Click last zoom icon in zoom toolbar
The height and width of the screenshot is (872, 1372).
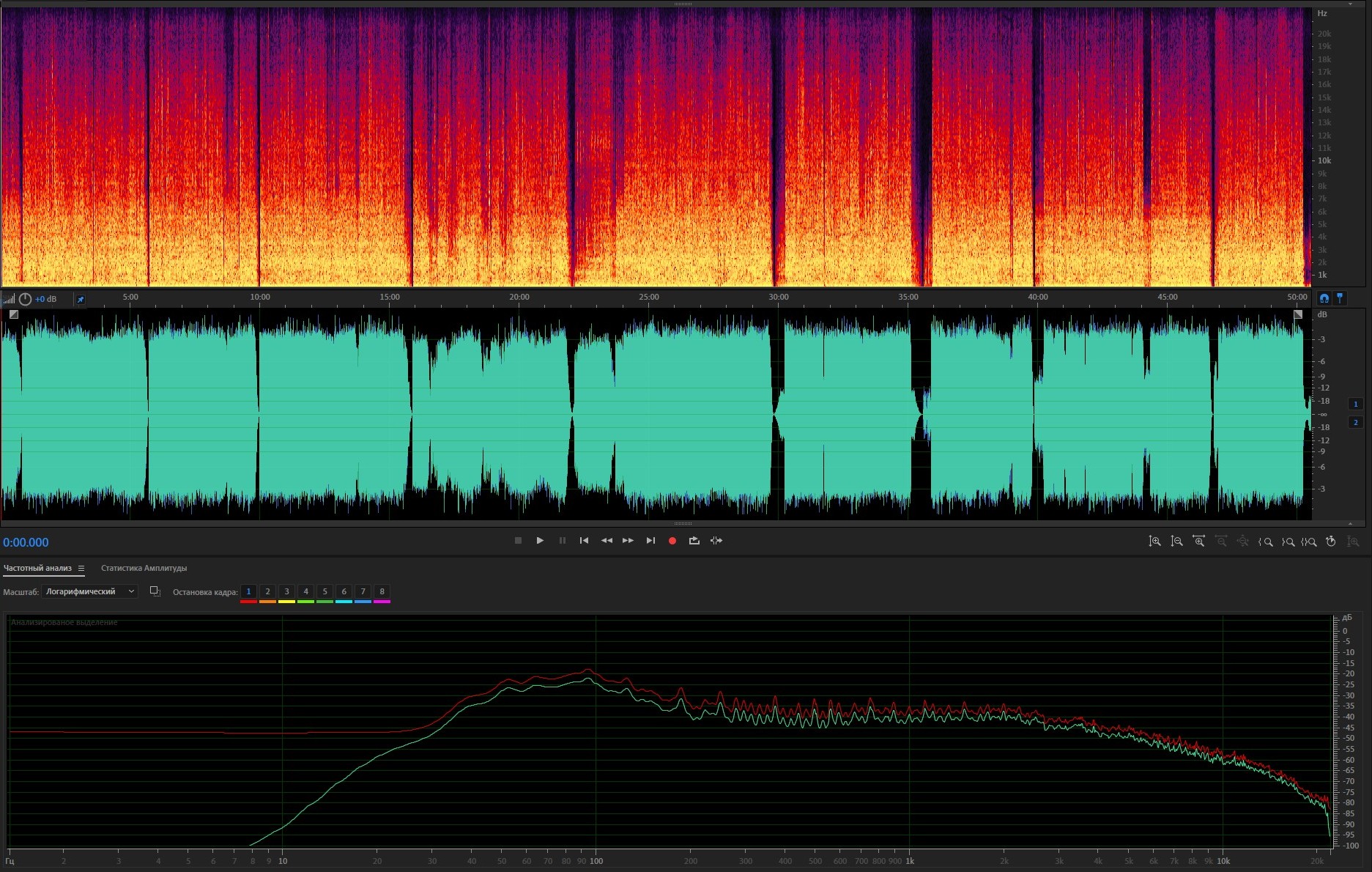pyautogui.click(x=1354, y=542)
